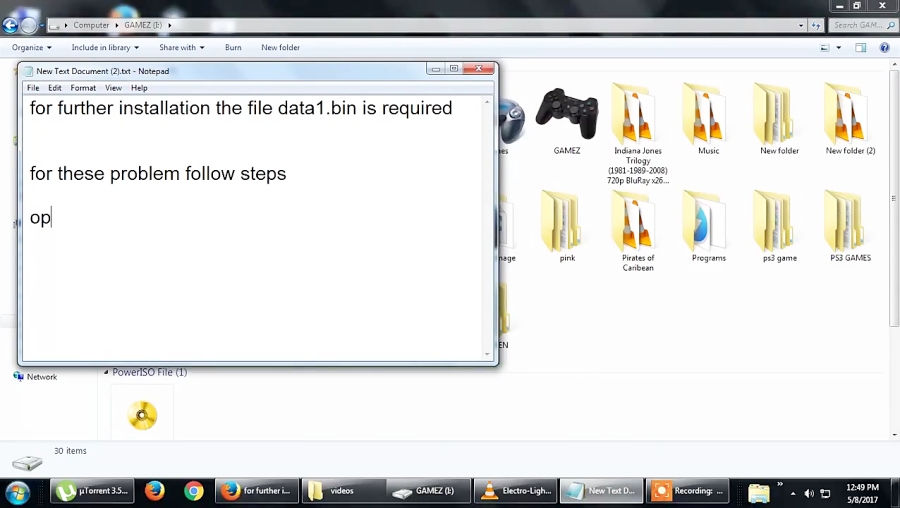Collapse the PowerISO File group
This screenshot has width=900, height=508.
(106, 372)
